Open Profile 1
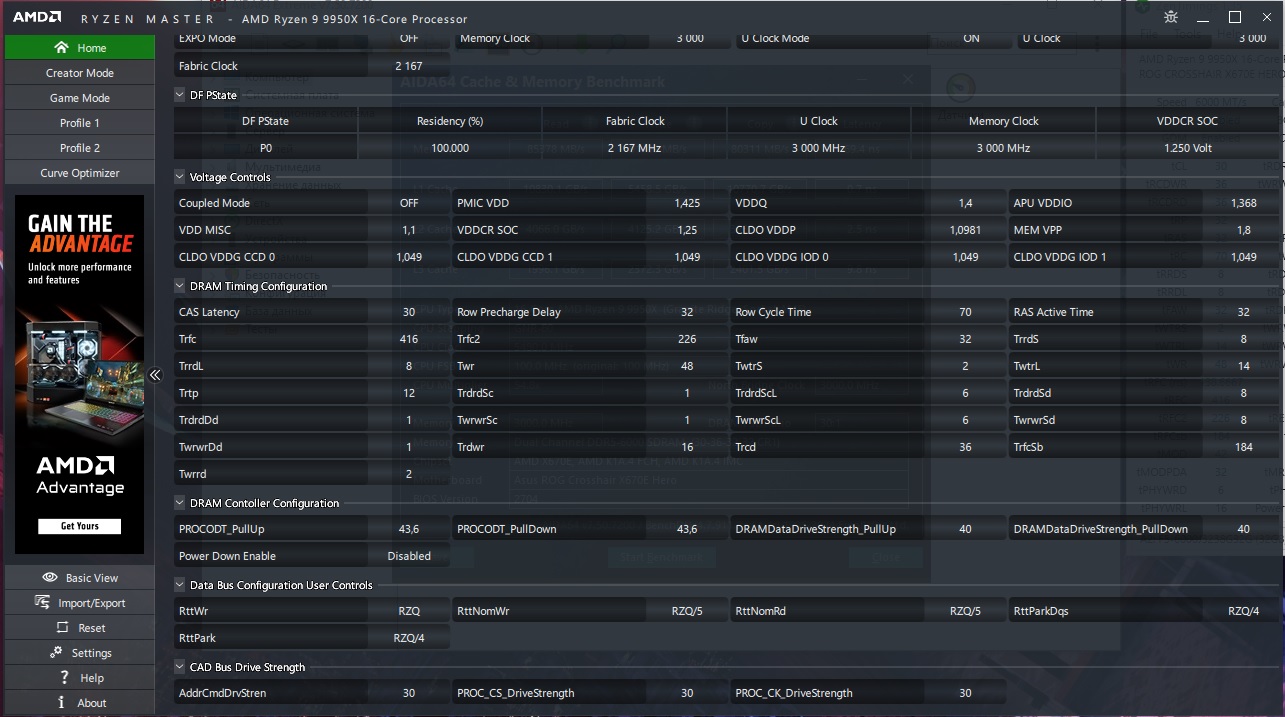The height and width of the screenshot is (717, 1285). [x=79, y=123]
